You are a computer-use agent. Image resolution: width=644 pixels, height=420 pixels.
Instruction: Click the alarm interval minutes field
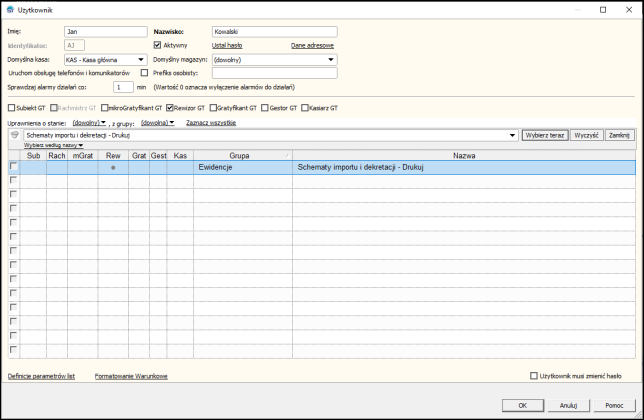pyautogui.click(x=123, y=87)
